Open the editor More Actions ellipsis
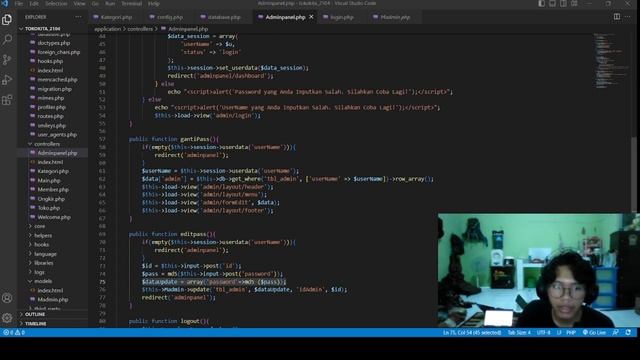 [x=628, y=17]
